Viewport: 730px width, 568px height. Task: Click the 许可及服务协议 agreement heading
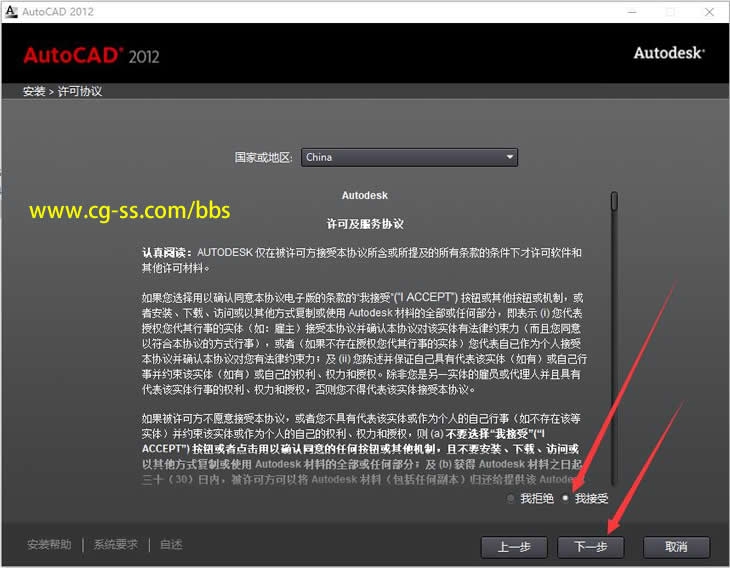365,224
